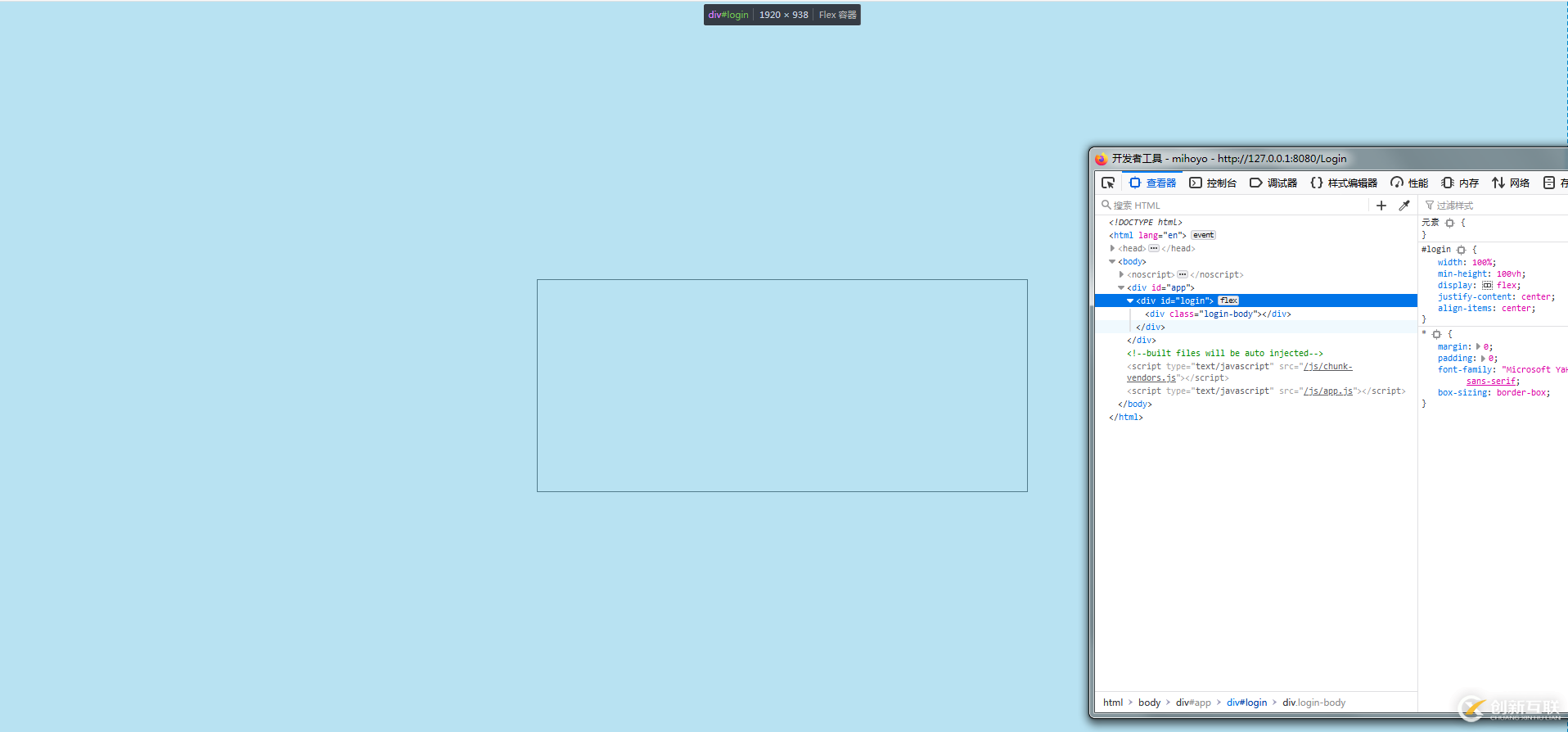1568x732 pixels.
Task: Click the box-sizing value border-box
Action: [x=1521, y=393]
